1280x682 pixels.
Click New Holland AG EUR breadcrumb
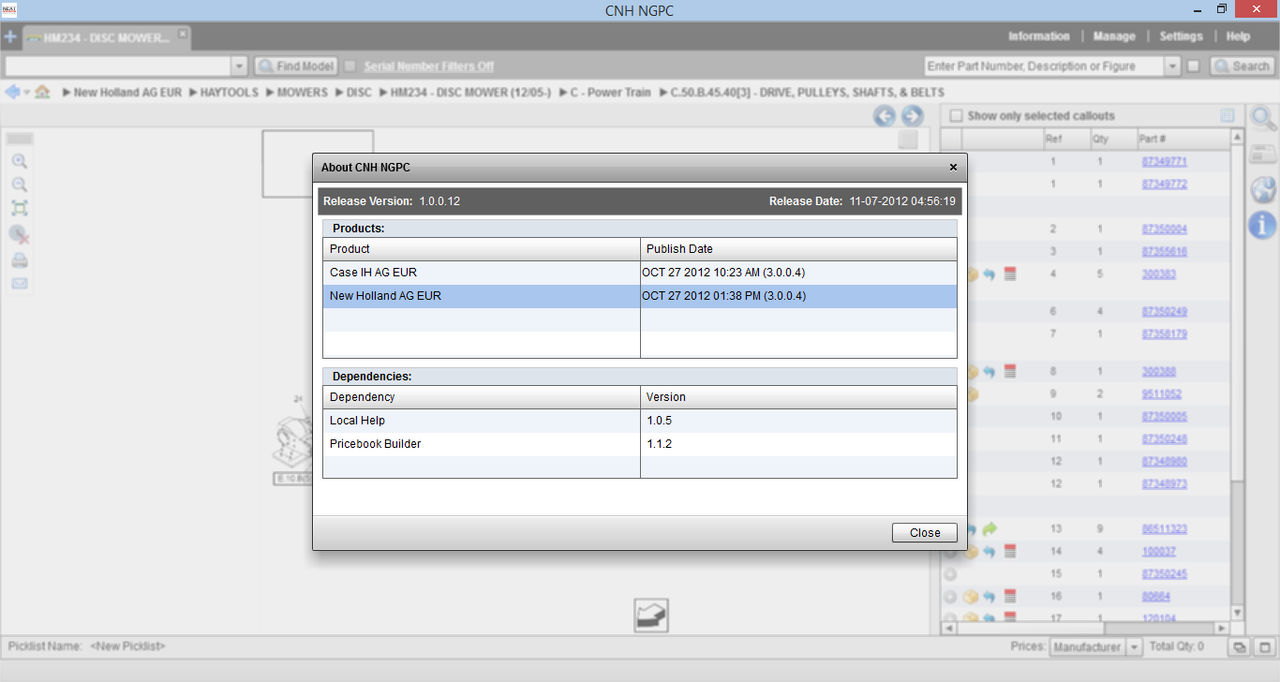click(128, 92)
